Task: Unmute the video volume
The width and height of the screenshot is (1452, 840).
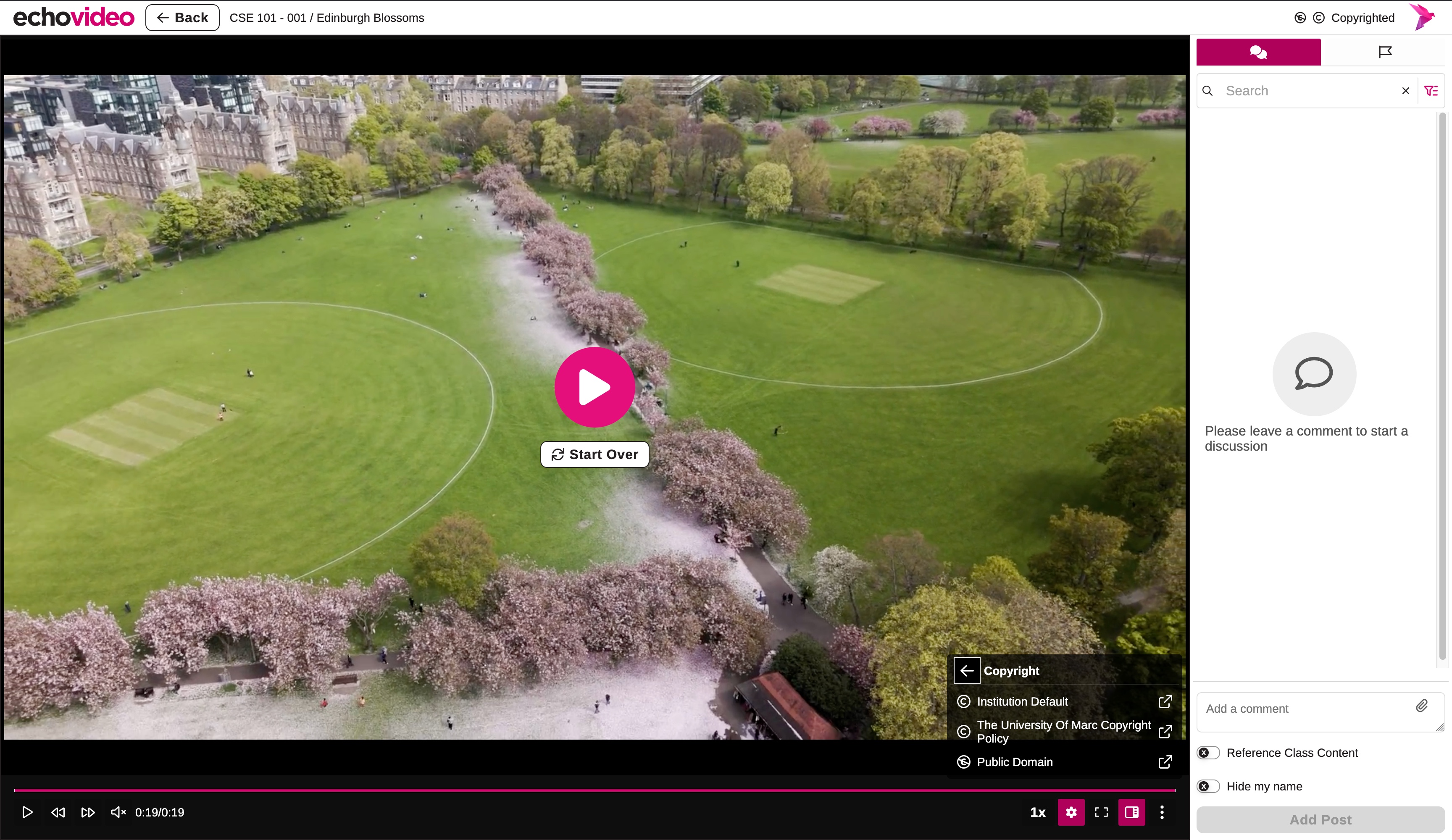Action: click(118, 812)
